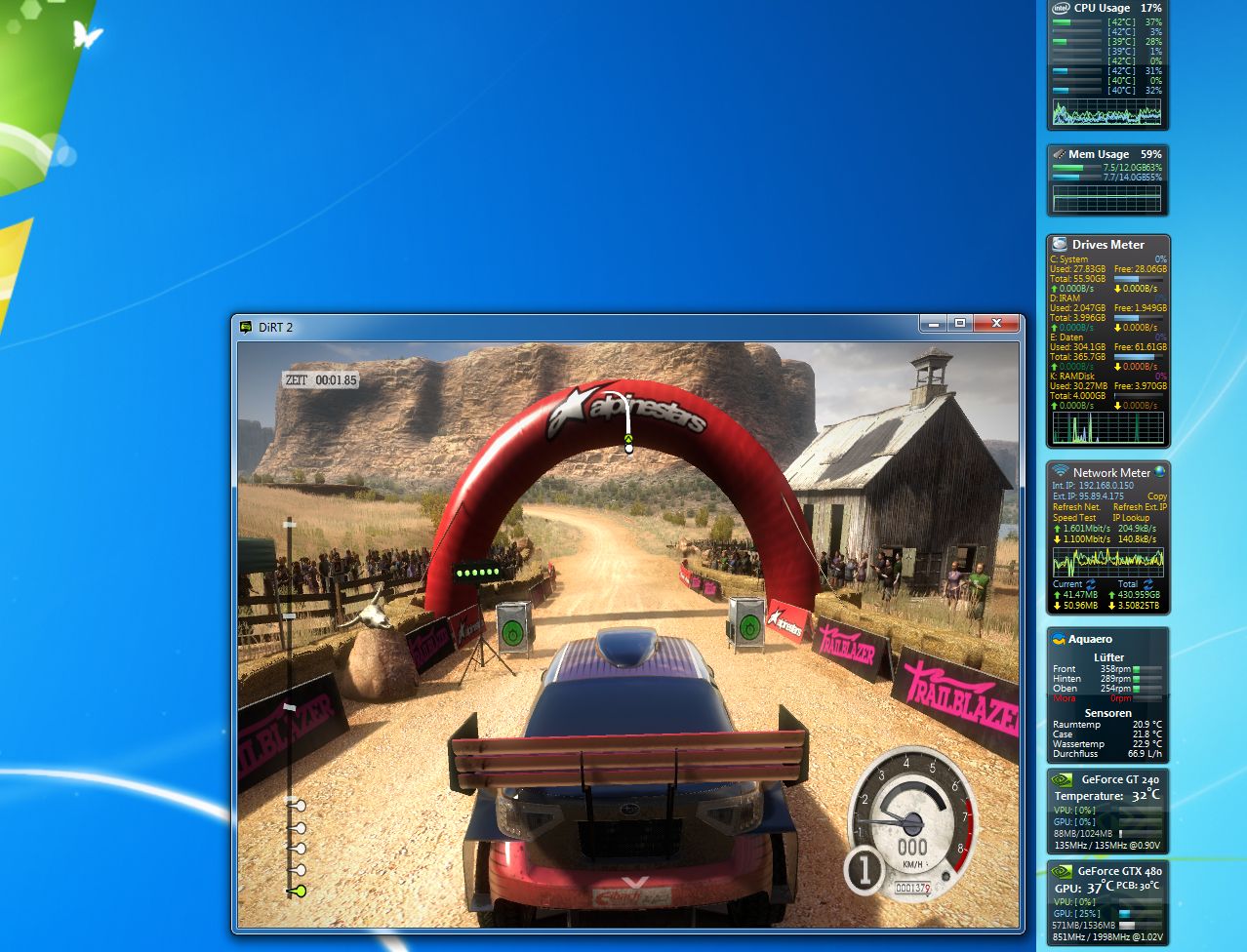This screenshot has height=952, width=1247.
Task: Click the ZEIT 00:01.85 timer in game
Action: click(321, 380)
